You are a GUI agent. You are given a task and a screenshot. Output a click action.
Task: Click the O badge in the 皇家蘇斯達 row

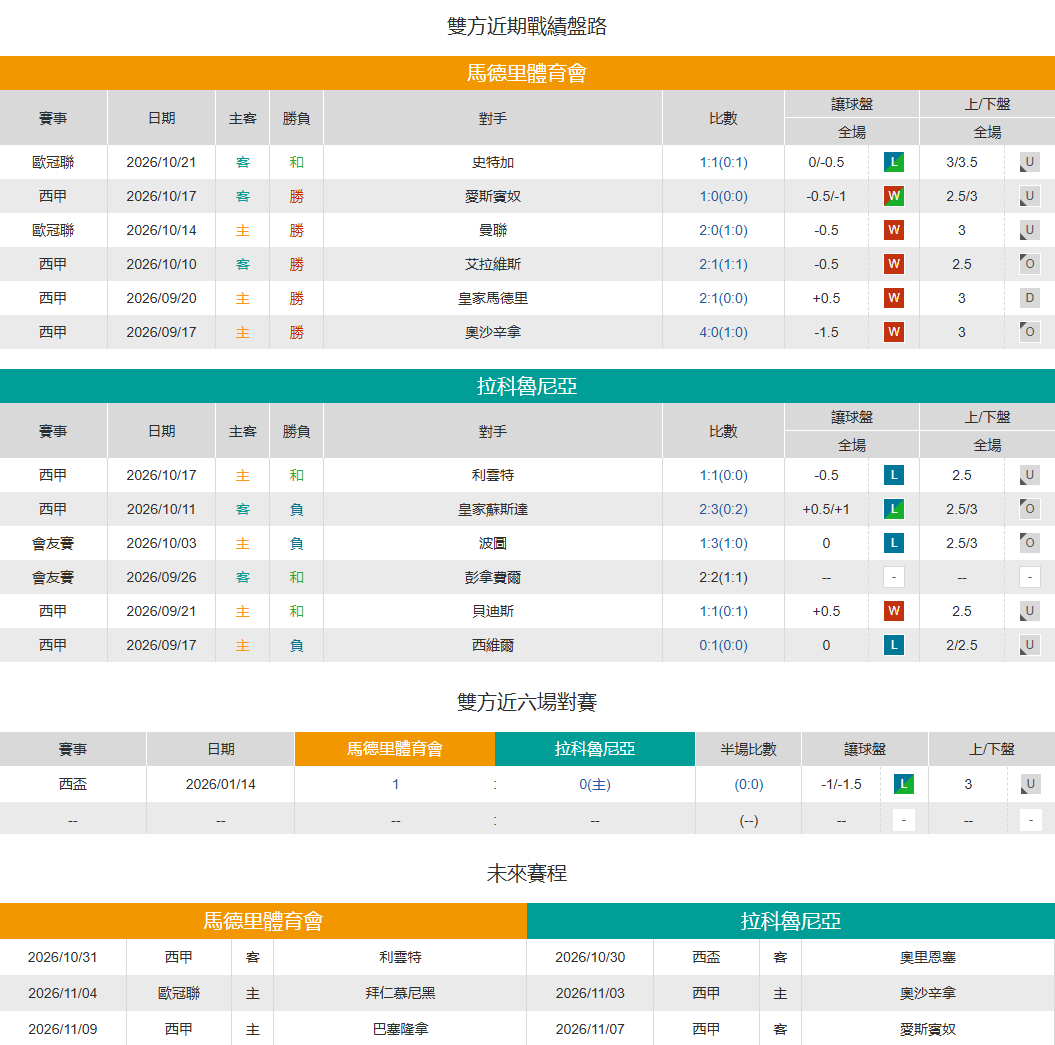point(1029,509)
